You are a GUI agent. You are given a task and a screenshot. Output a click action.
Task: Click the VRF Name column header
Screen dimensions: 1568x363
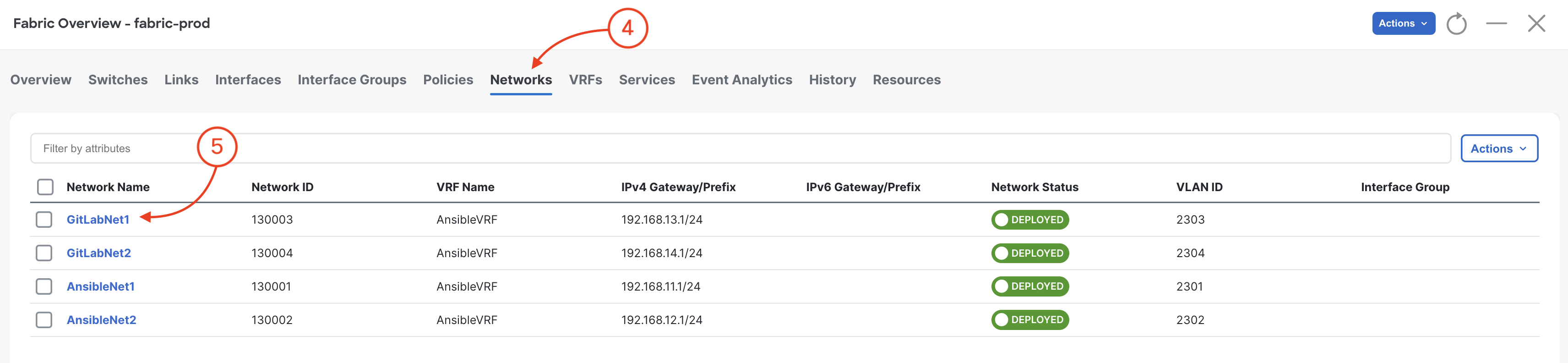pos(465,187)
